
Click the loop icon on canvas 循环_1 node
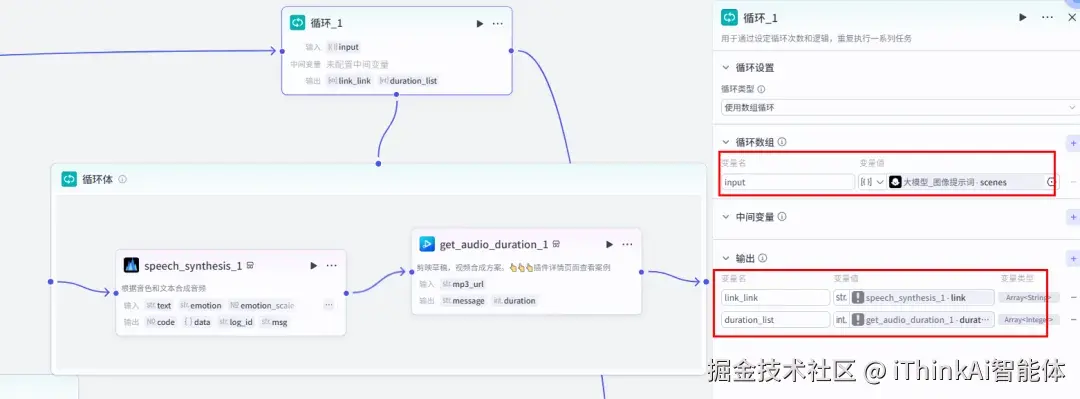tap(298, 23)
